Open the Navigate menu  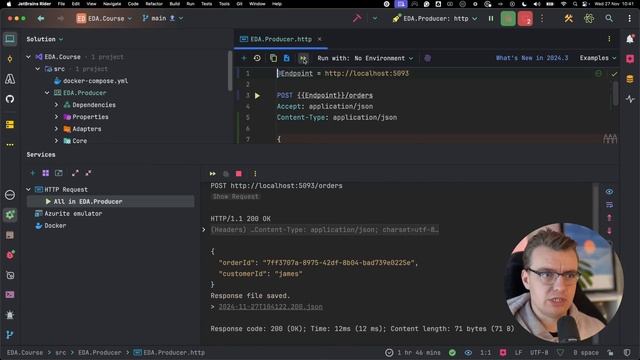tap(112, 4)
